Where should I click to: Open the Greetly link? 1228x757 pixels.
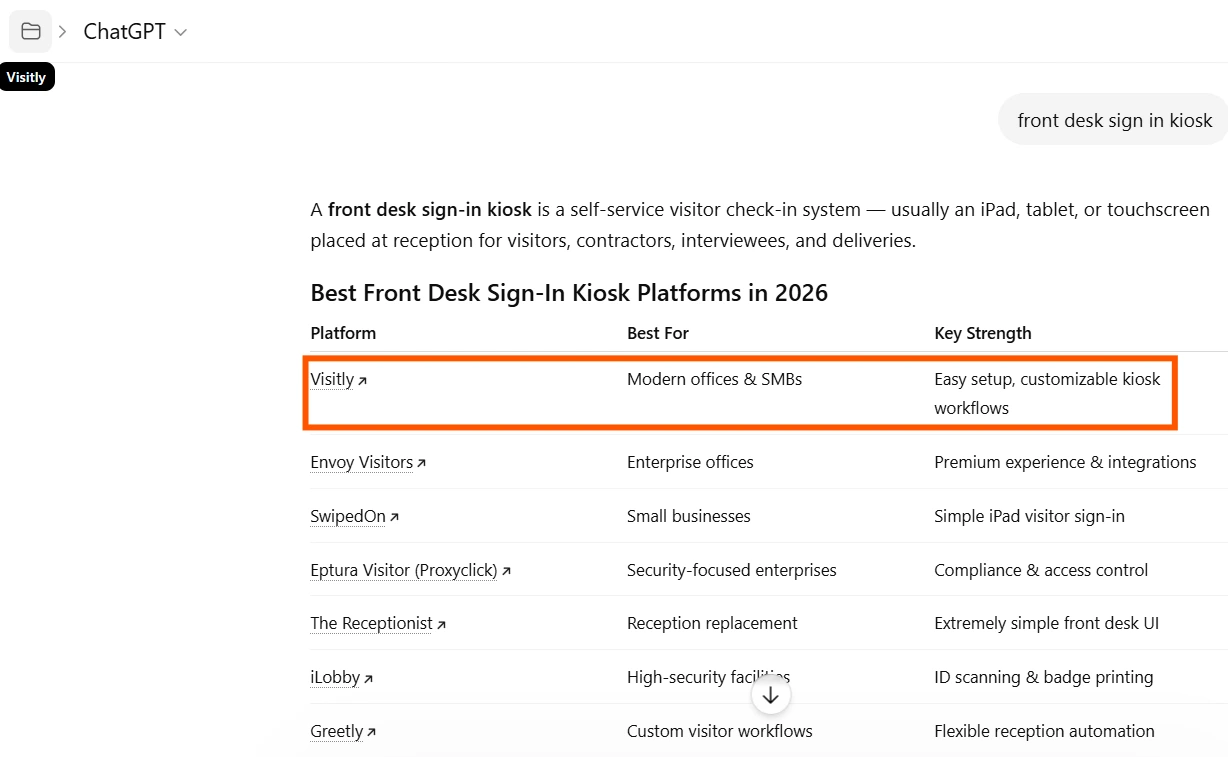(x=343, y=731)
